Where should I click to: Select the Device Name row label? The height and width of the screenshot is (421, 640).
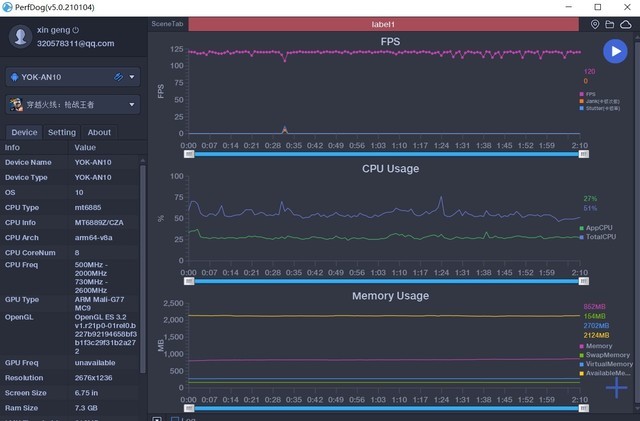coord(28,162)
